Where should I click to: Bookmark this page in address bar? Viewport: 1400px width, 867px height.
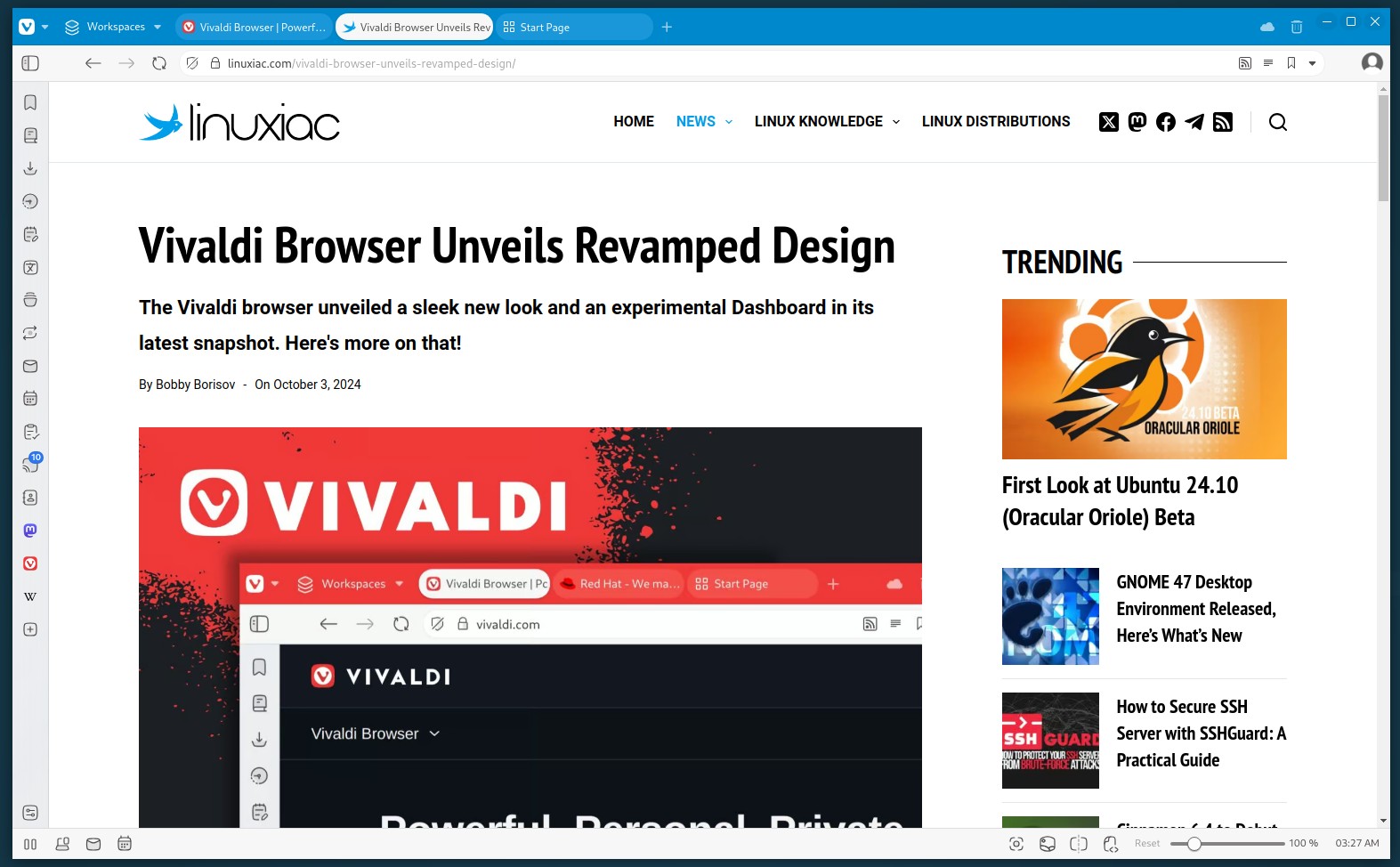(1291, 63)
